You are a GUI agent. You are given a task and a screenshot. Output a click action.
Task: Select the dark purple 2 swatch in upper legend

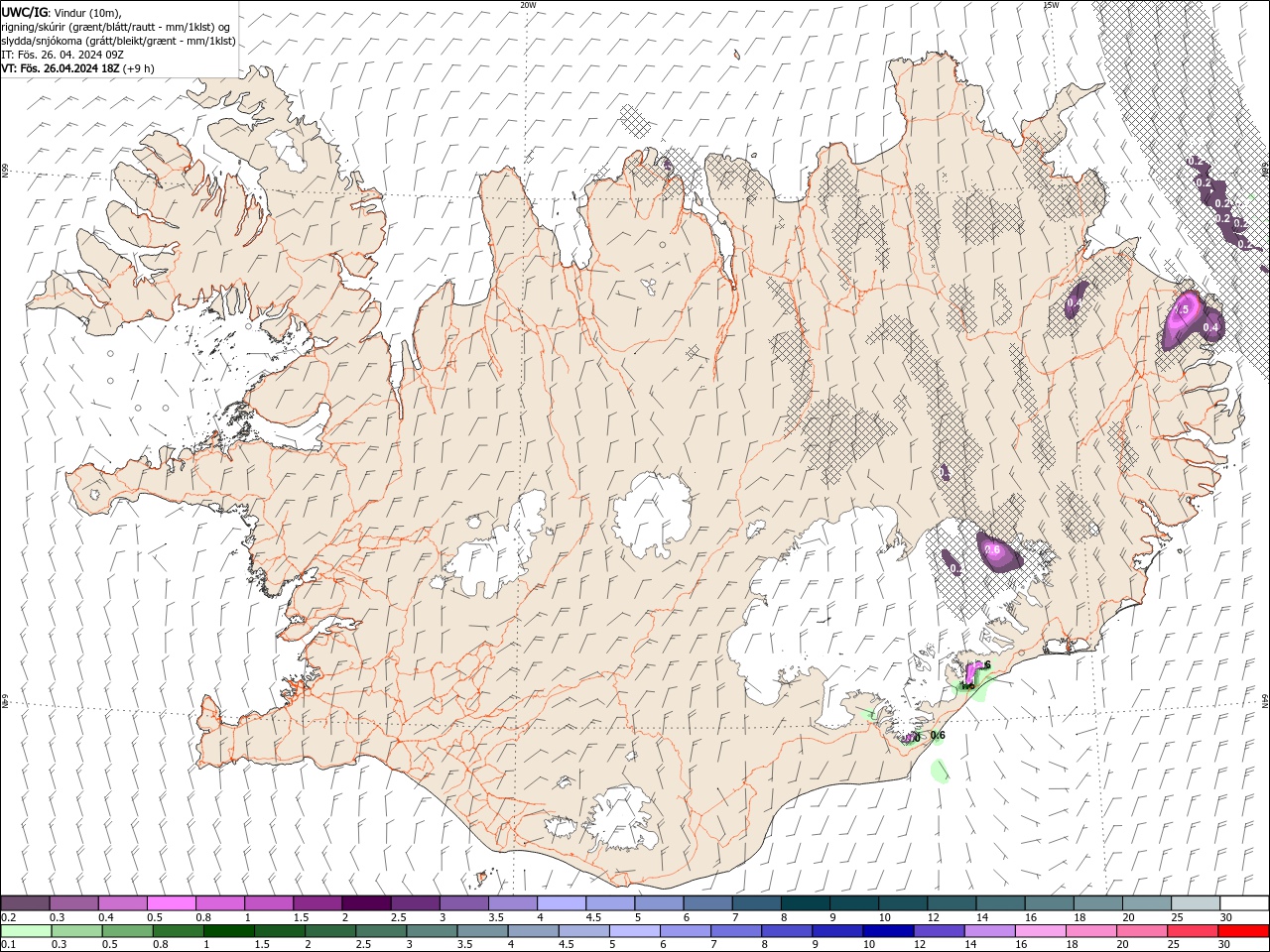tap(366, 903)
